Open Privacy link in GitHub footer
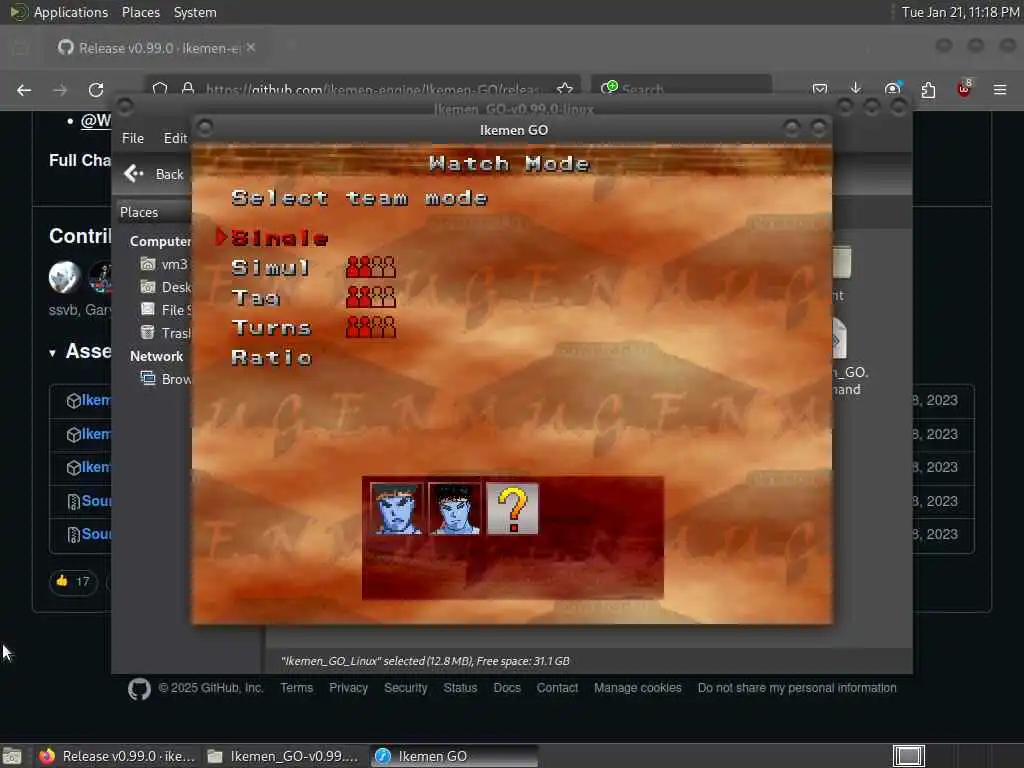Image resolution: width=1024 pixels, height=768 pixels. (x=348, y=688)
